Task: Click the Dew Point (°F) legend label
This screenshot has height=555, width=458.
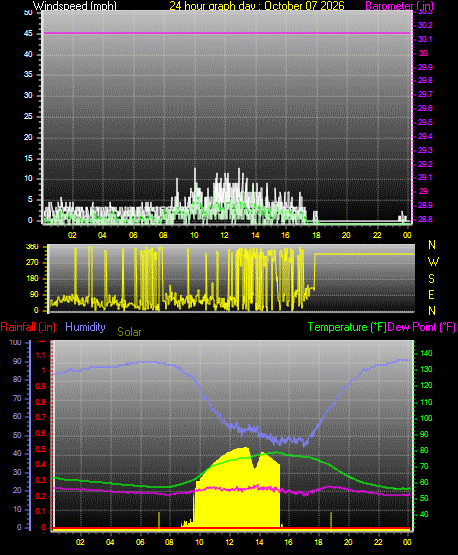Action: (x=421, y=327)
